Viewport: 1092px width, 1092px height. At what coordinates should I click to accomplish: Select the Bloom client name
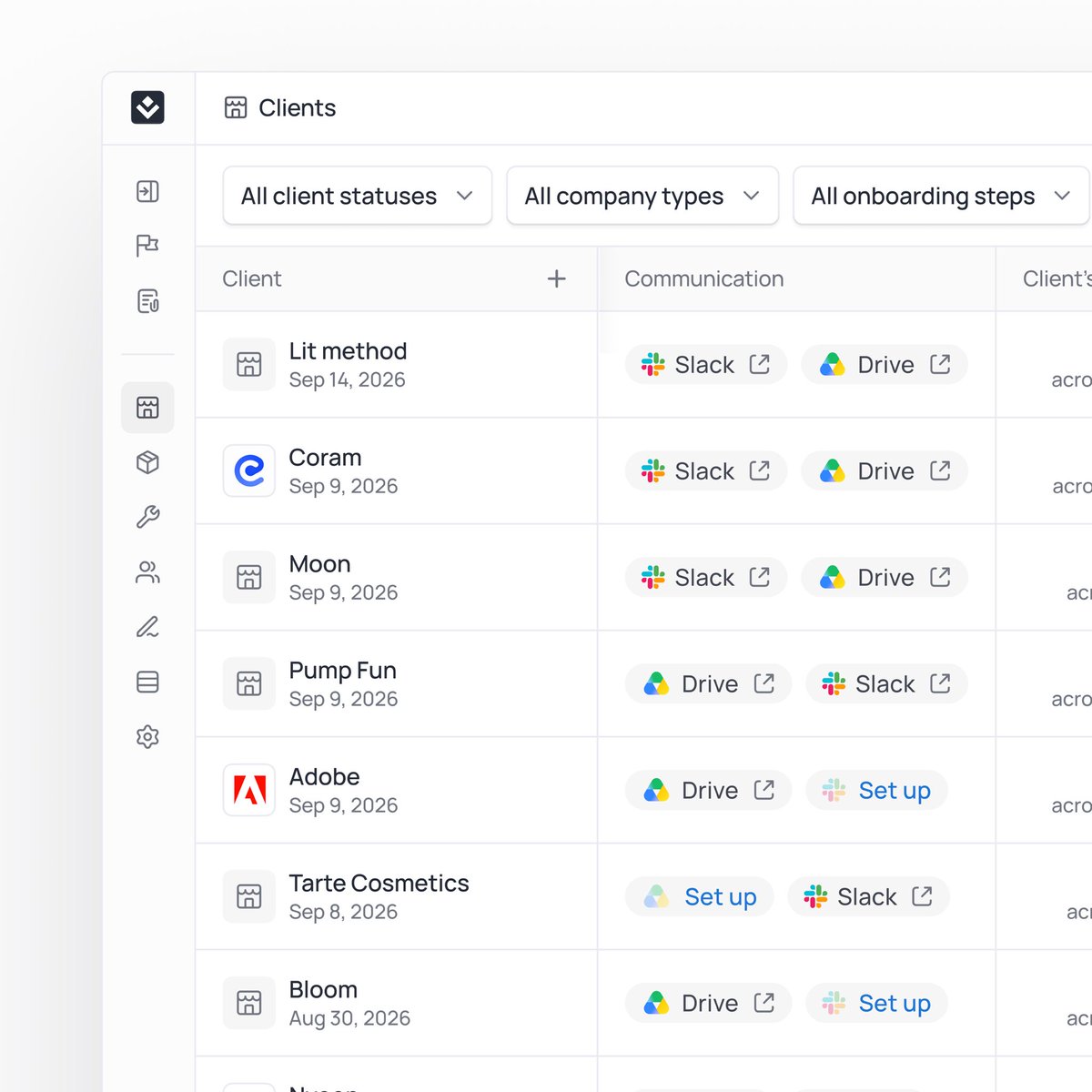pyautogui.click(x=323, y=990)
